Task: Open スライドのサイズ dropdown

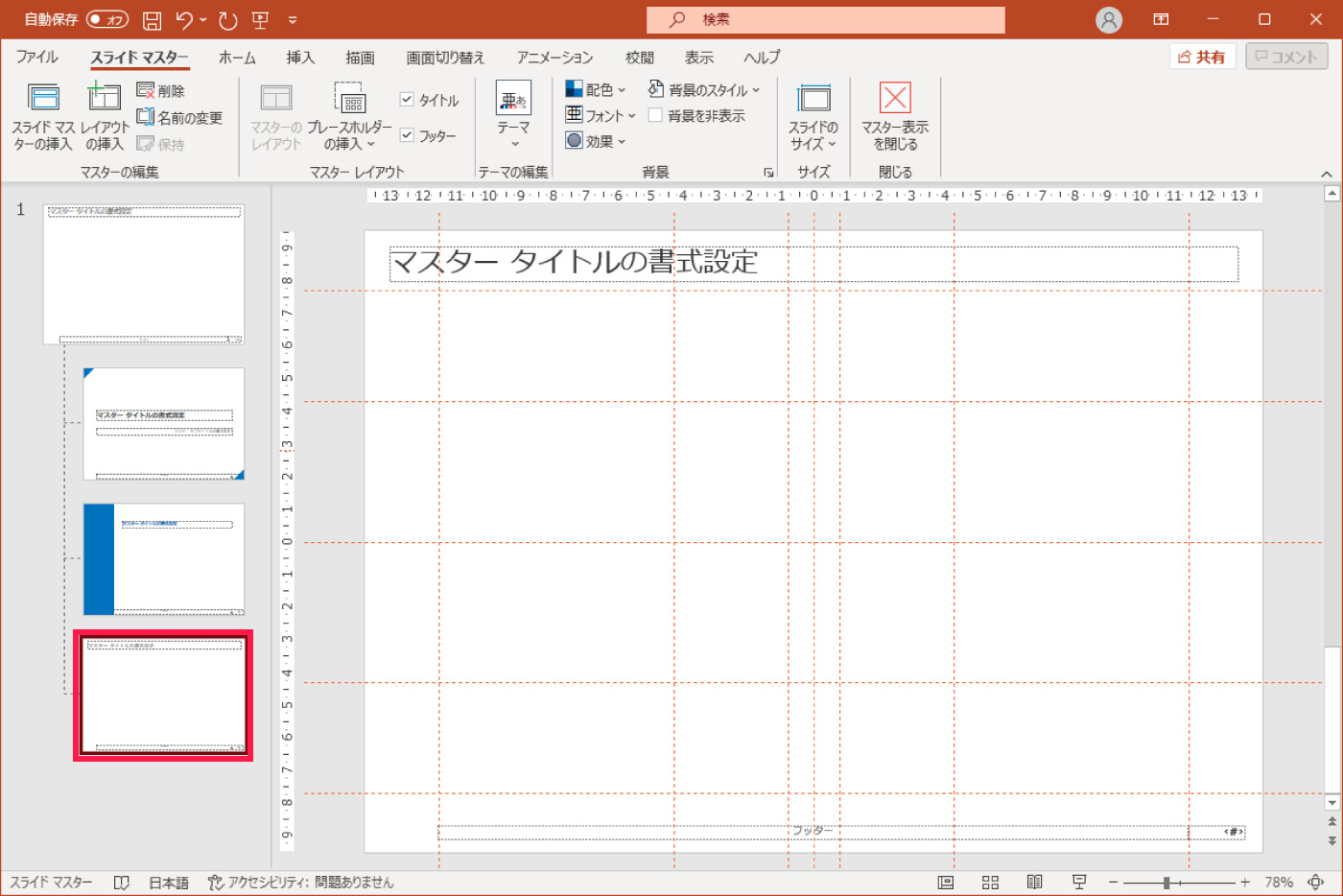Action: click(813, 116)
